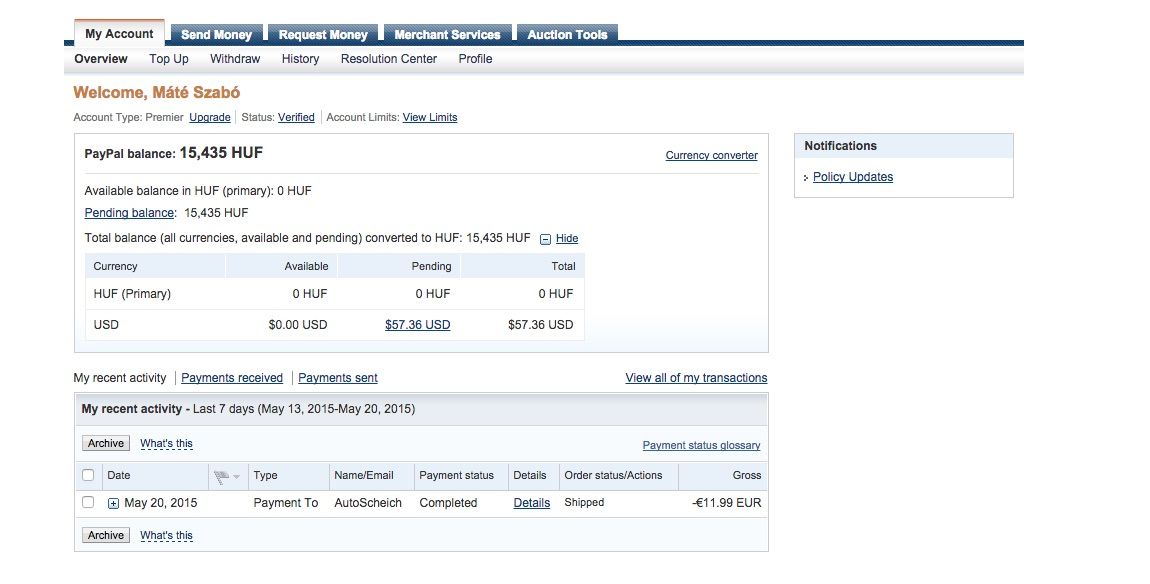This screenshot has width=1150, height=584.
Task: Click the Pending balance link
Action: coord(129,213)
